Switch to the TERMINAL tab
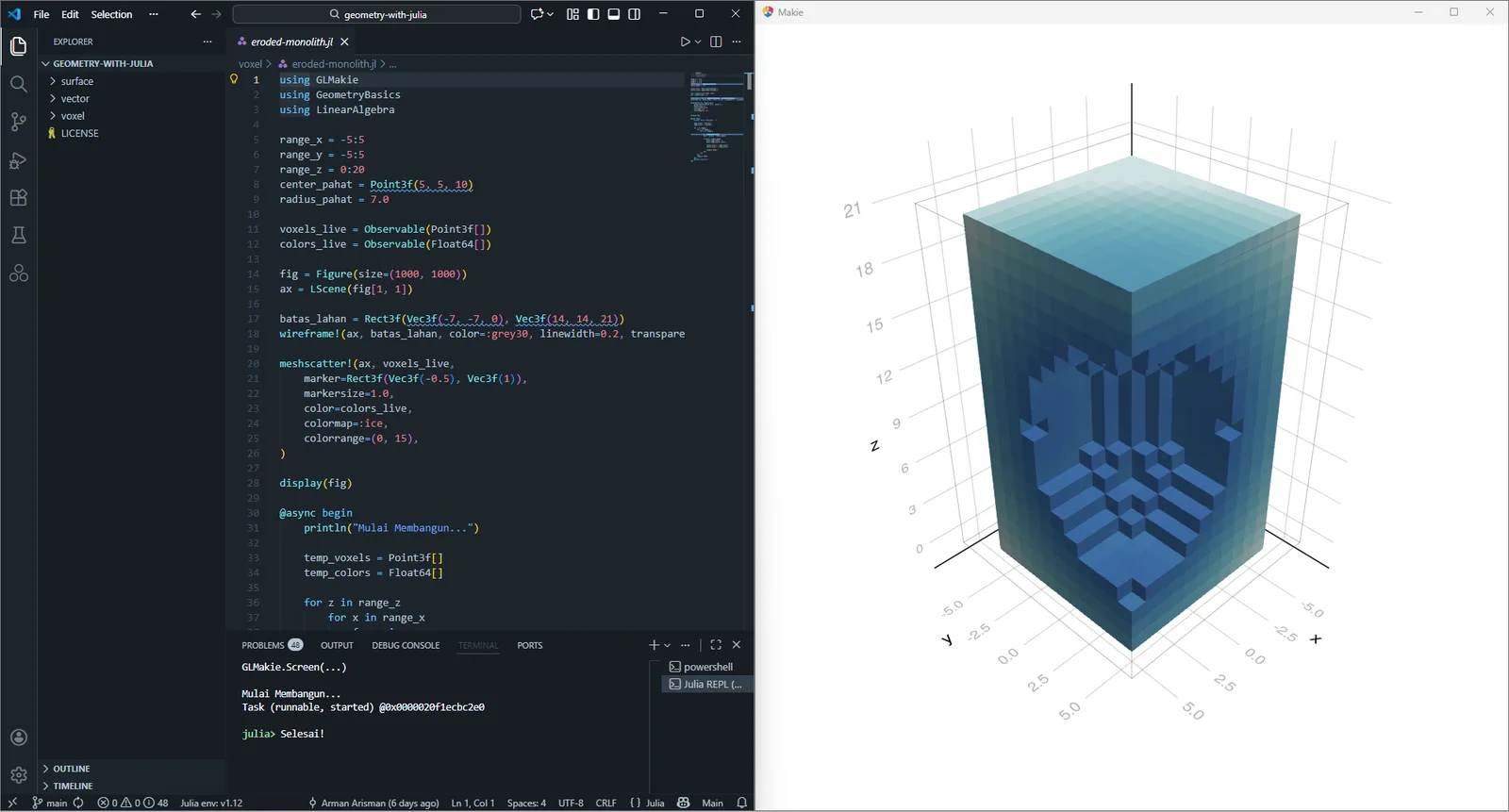Screen dimensions: 1509x812 pos(478,645)
